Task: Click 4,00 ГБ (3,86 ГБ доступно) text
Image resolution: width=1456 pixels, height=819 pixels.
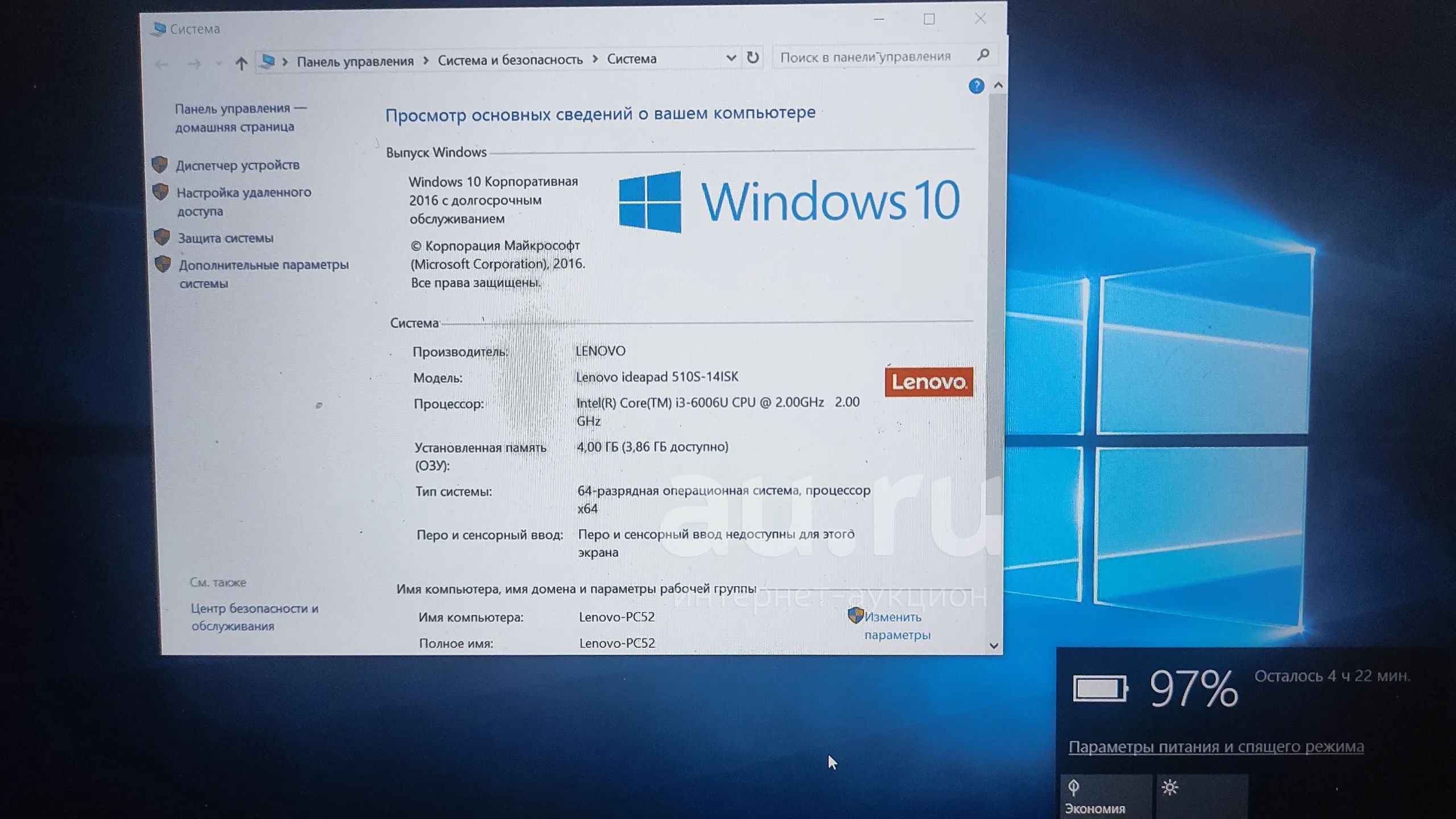Action: (x=652, y=447)
